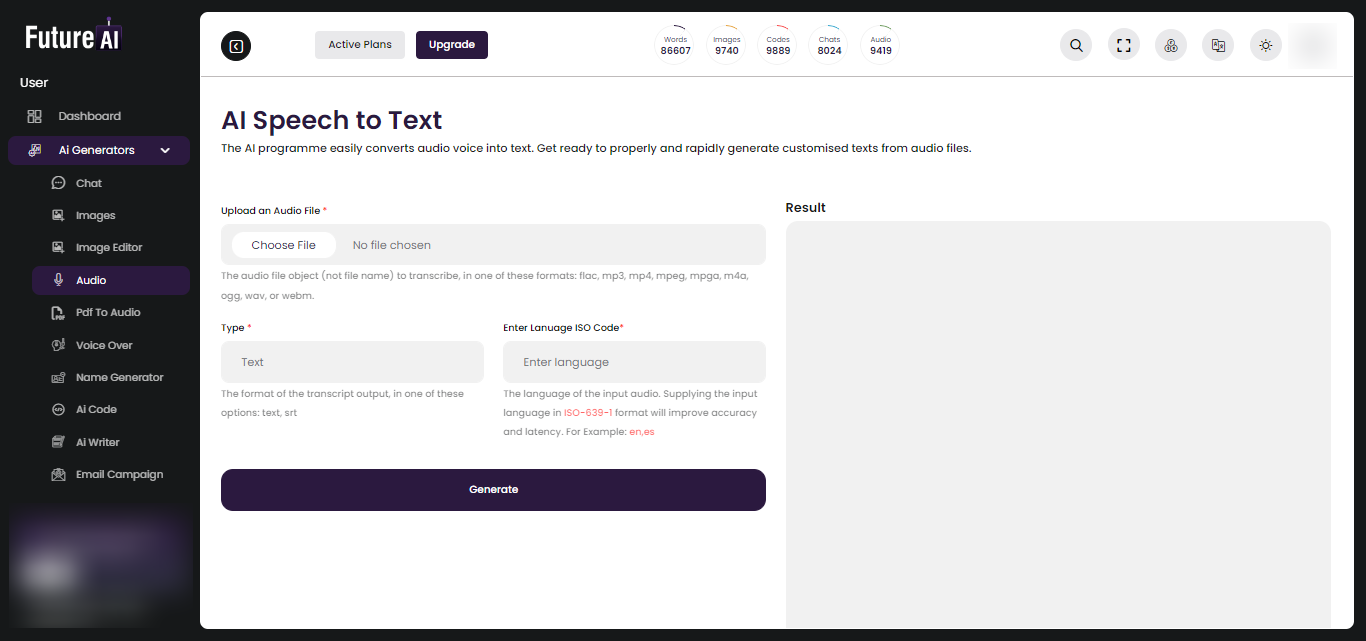Open the Dashboard menu item
The image size is (1366, 641).
tap(89, 116)
